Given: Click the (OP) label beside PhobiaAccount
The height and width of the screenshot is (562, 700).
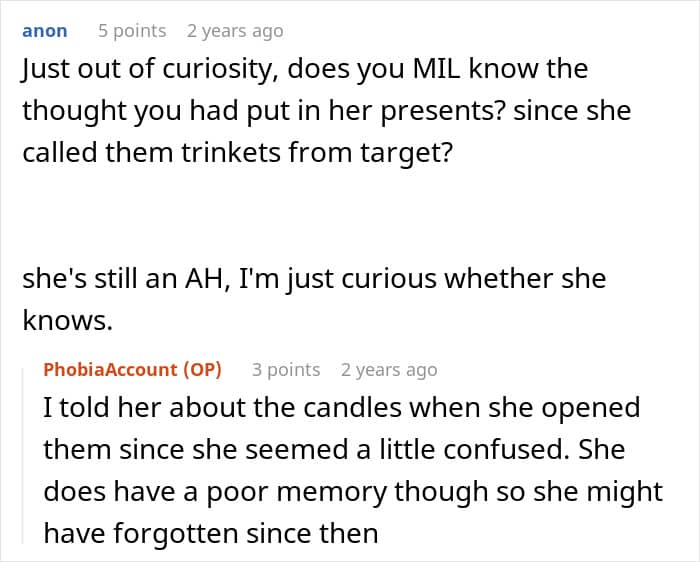Looking at the screenshot, I should coord(200,370).
